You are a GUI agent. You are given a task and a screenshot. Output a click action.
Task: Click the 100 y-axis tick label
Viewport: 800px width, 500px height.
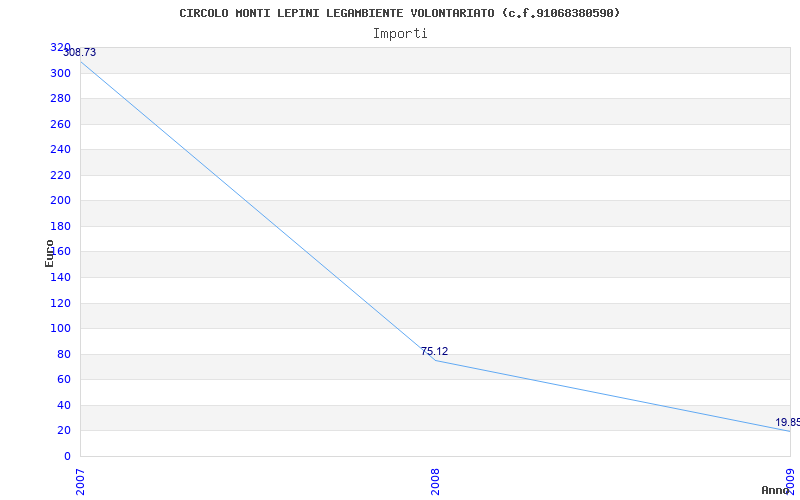pyautogui.click(x=60, y=329)
